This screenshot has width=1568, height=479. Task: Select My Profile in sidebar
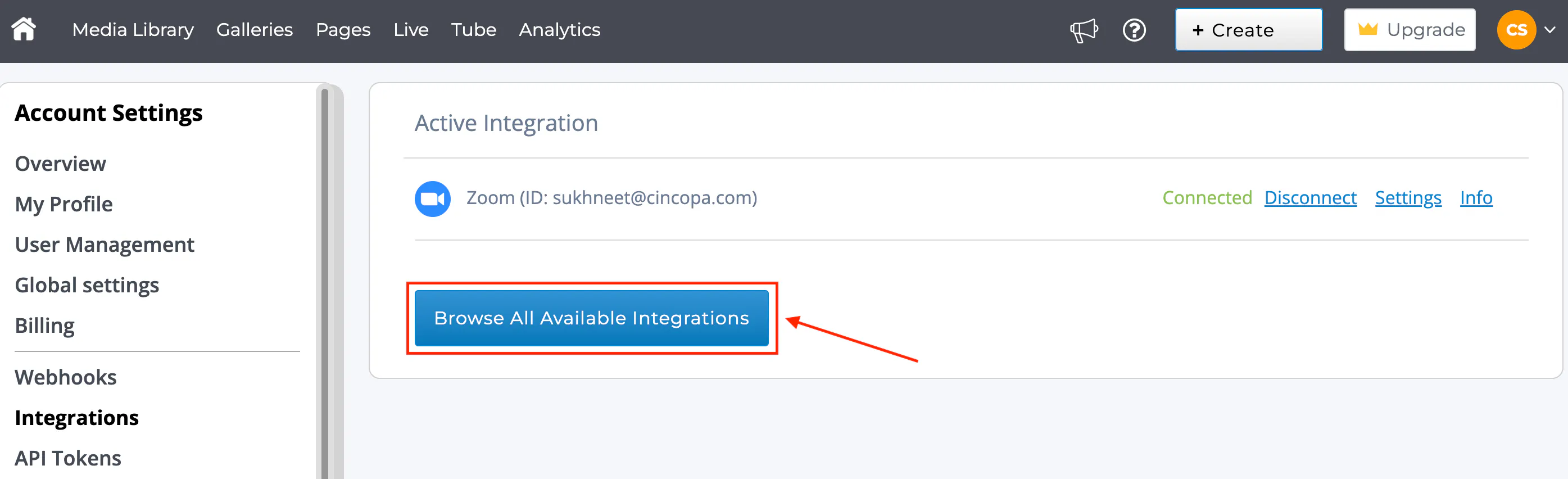(x=64, y=205)
